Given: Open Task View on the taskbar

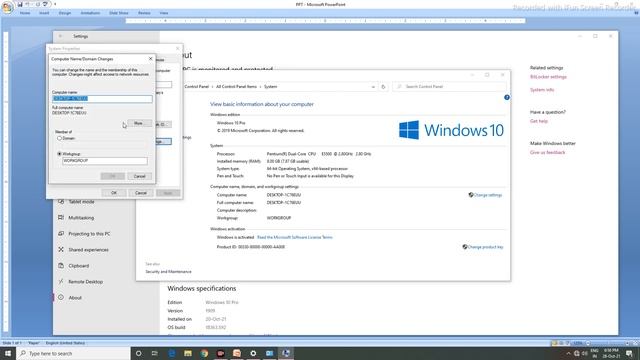Looking at the screenshot, I should point(155,353).
